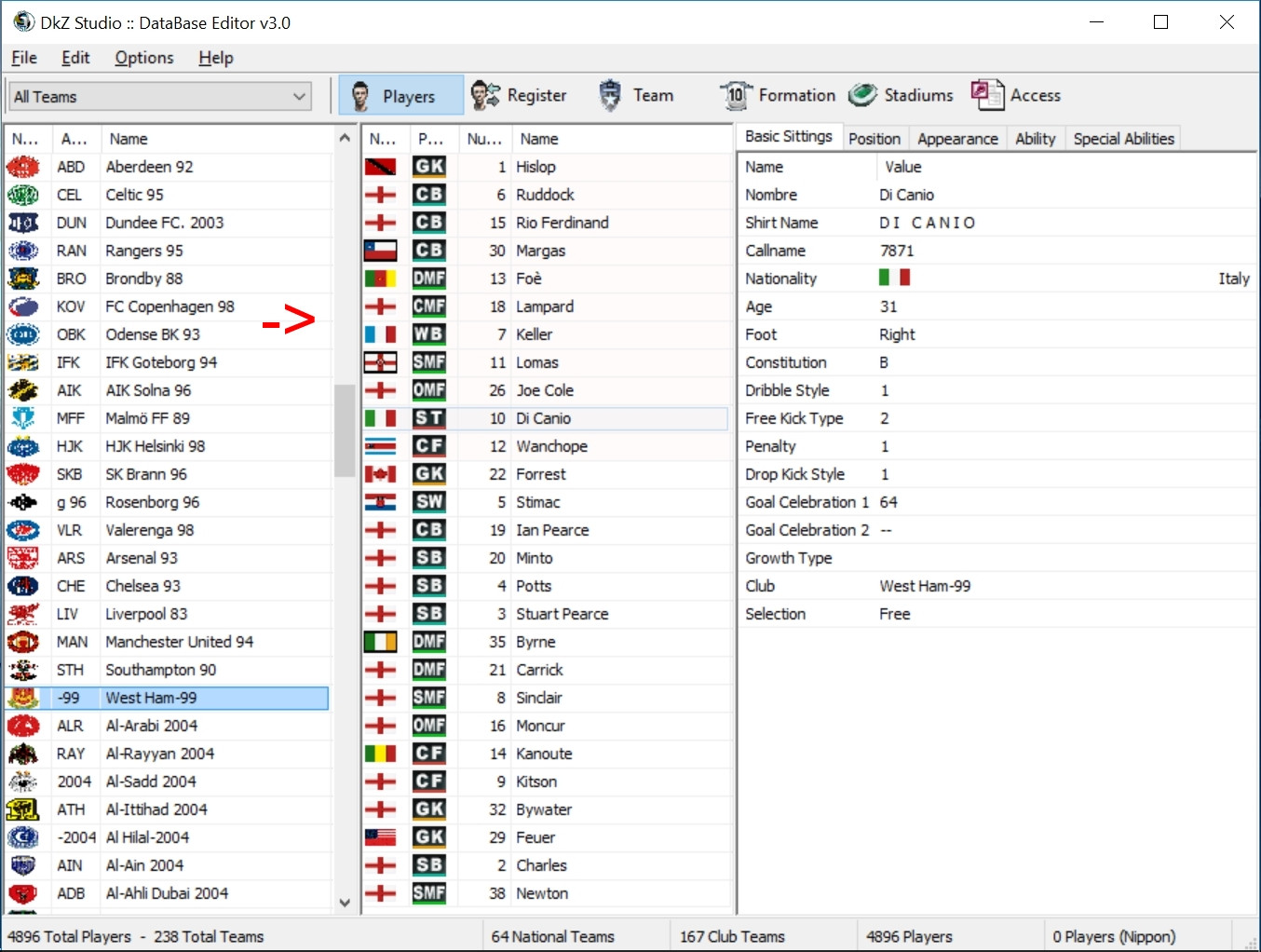Click the Callname value 7871
Image resolution: width=1261 pixels, height=952 pixels.
(x=897, y=251)
